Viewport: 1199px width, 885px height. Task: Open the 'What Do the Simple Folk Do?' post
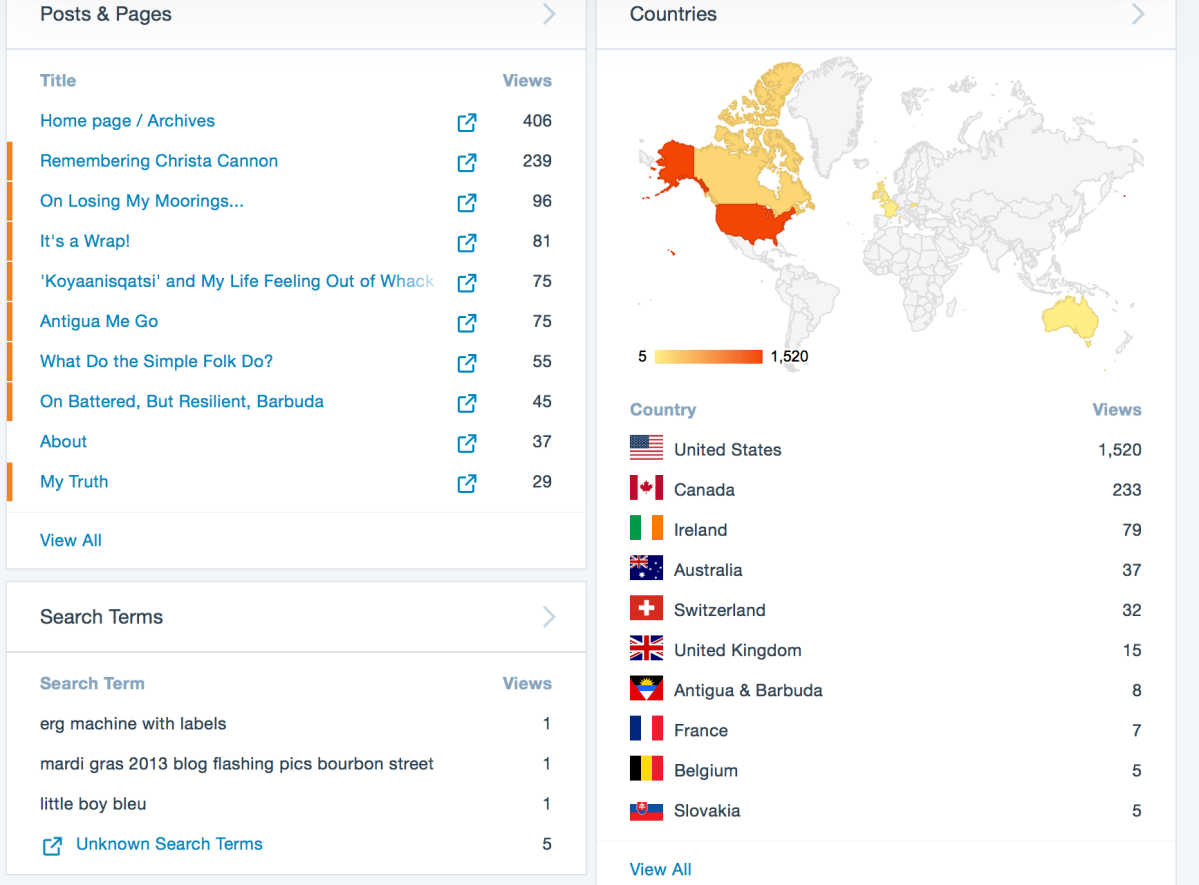pos(156,361)
